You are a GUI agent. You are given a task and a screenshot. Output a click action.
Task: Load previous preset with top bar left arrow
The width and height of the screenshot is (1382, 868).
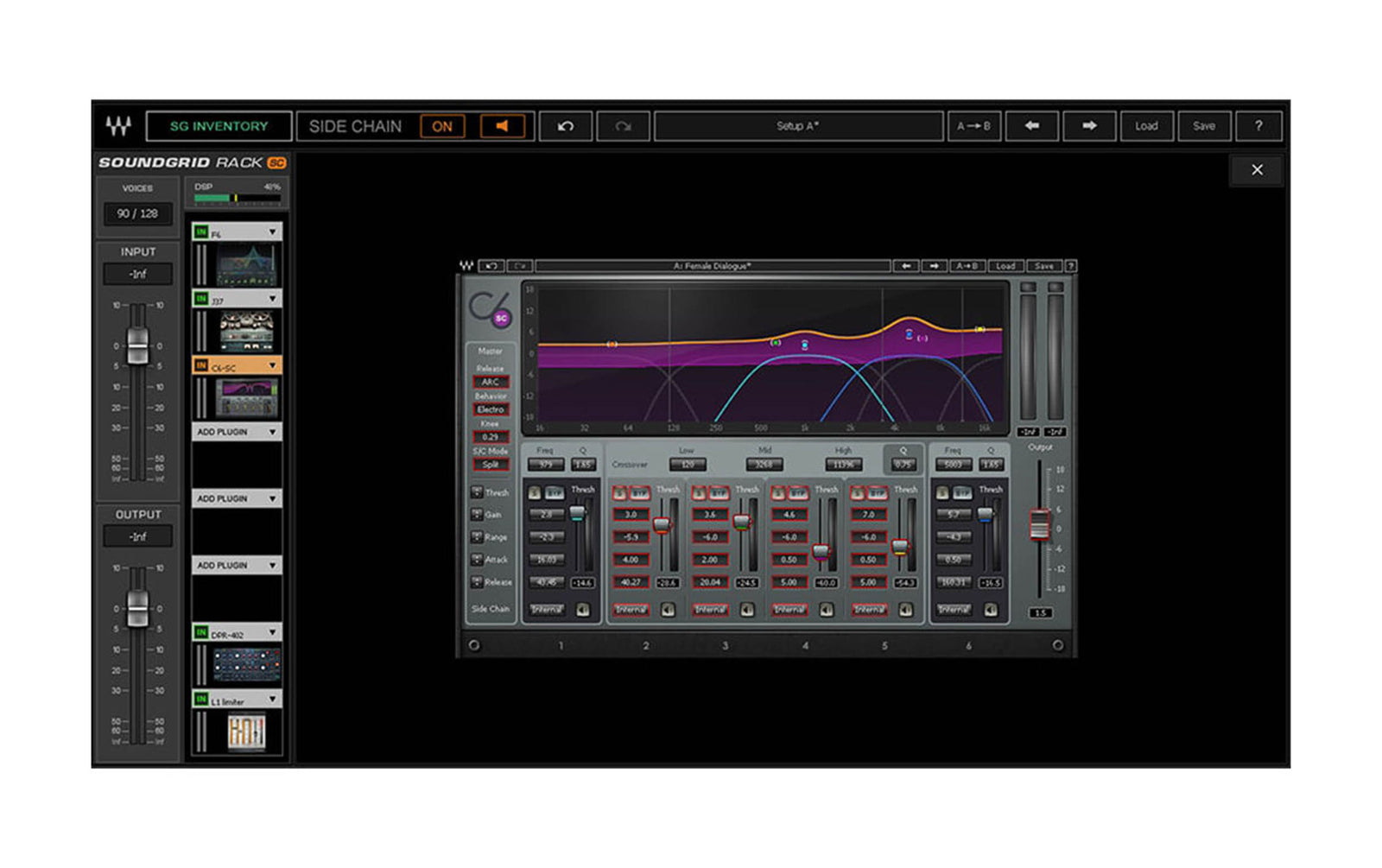click(x=1031, y=126)
